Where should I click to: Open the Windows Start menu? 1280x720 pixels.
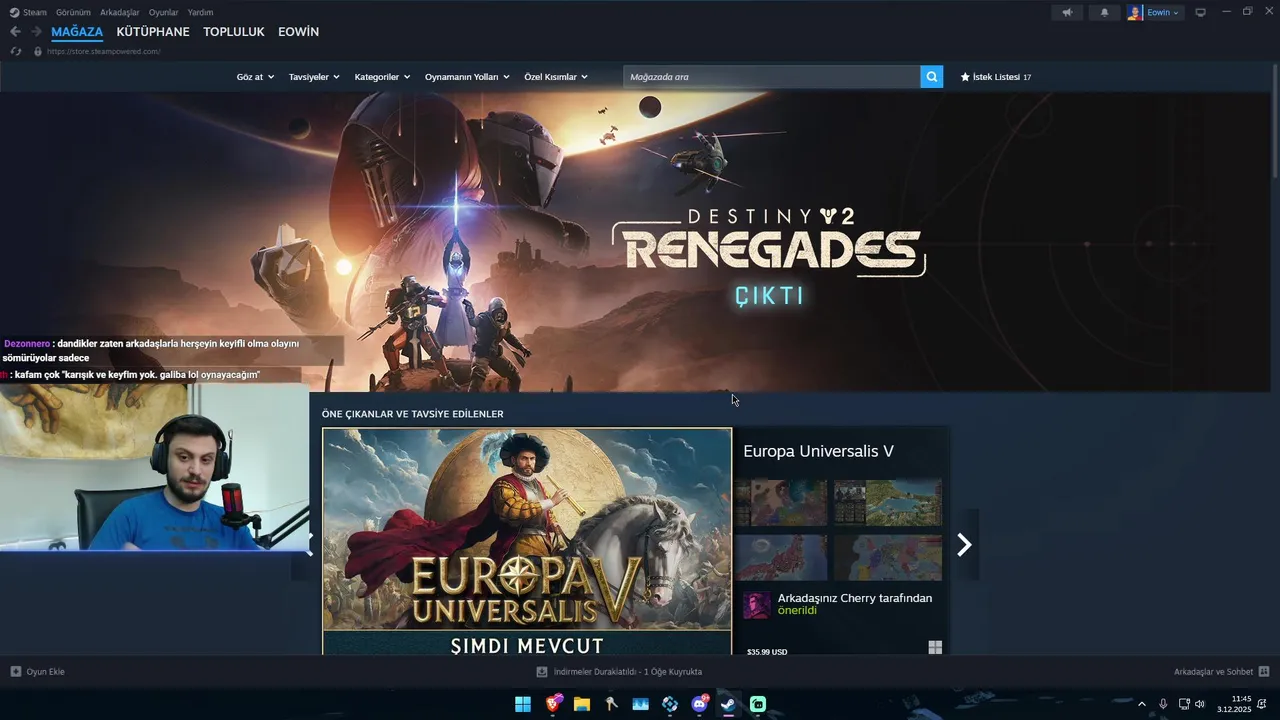tap(523, 704)
